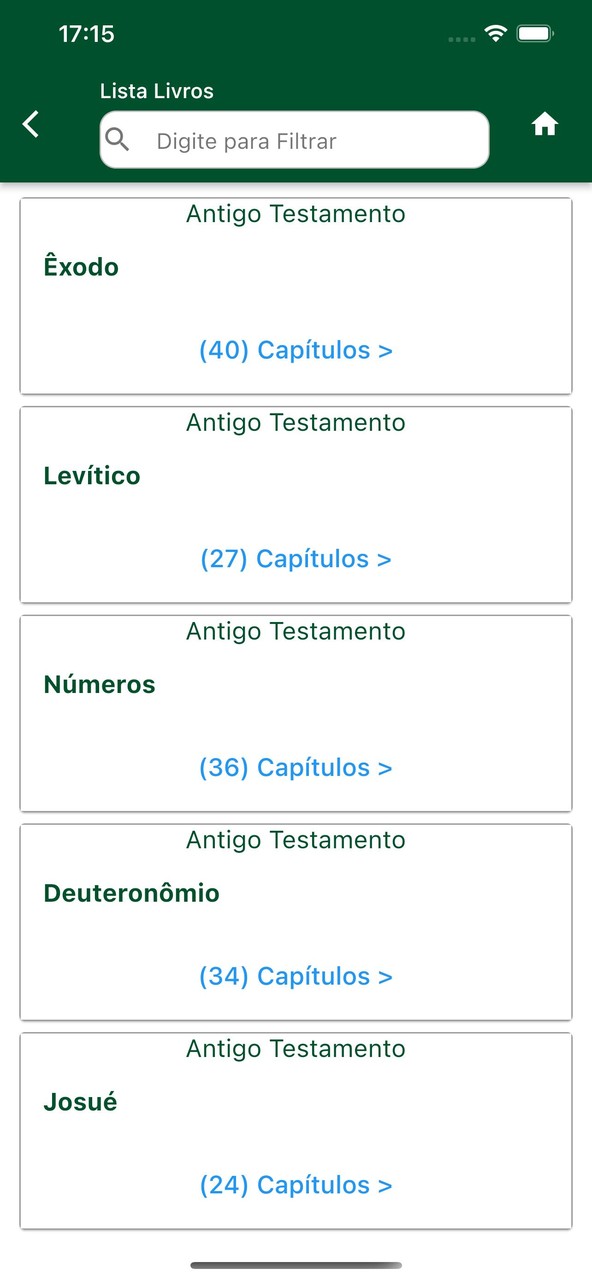Tap the home icon to return to the start screen

point(545,123)
